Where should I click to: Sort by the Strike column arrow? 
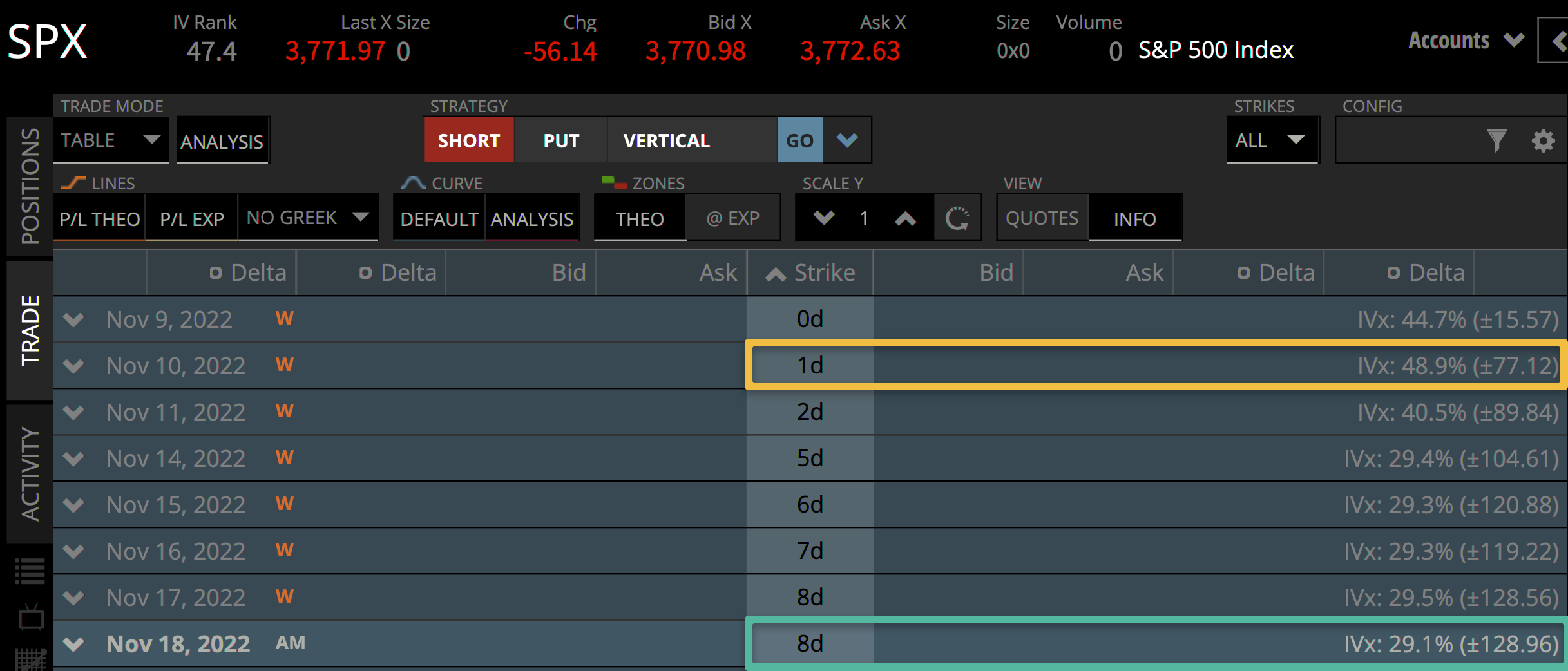coord(776,274)
